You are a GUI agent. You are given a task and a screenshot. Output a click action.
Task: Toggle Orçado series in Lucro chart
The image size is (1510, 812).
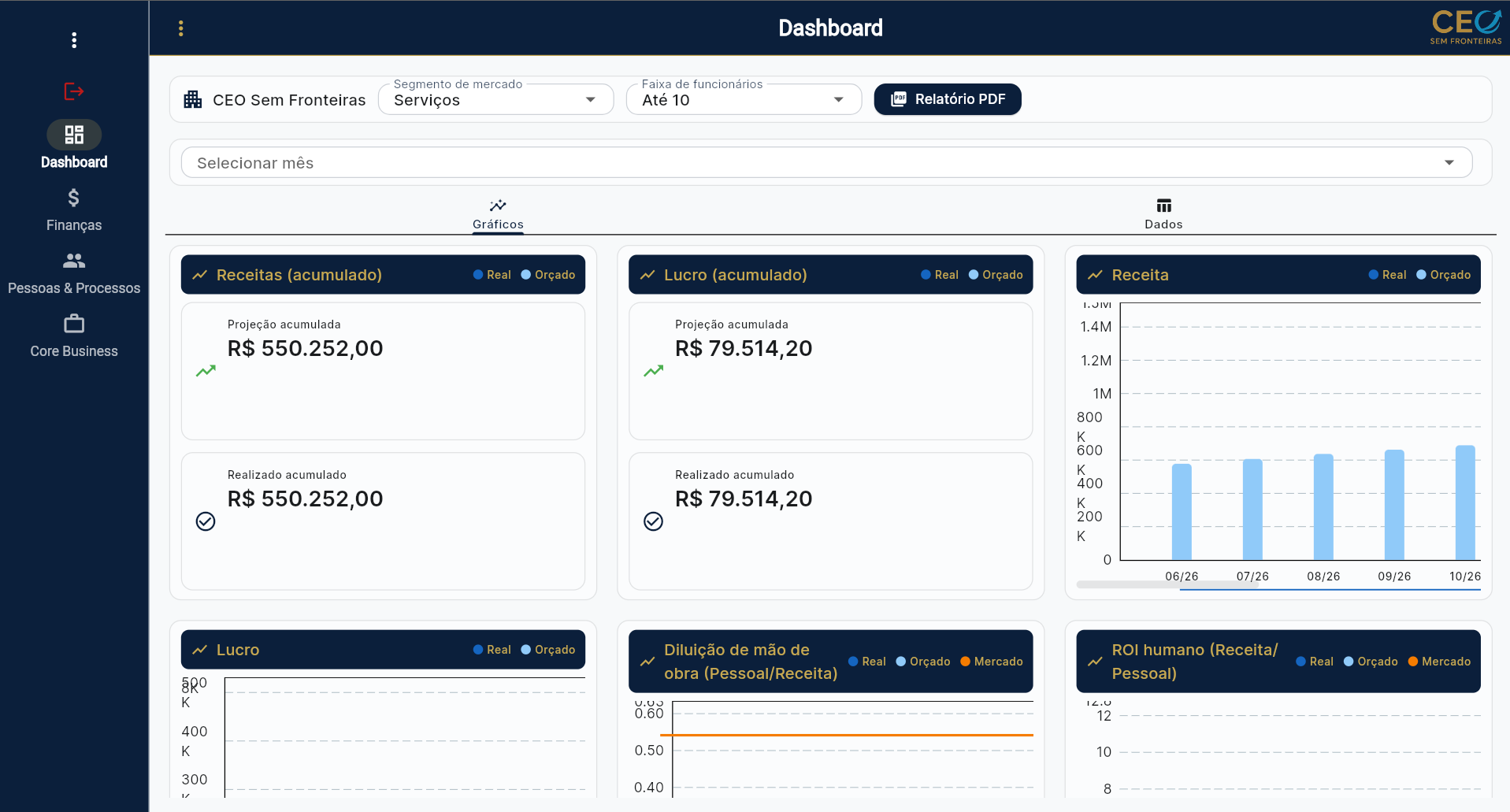pos(548,650)
